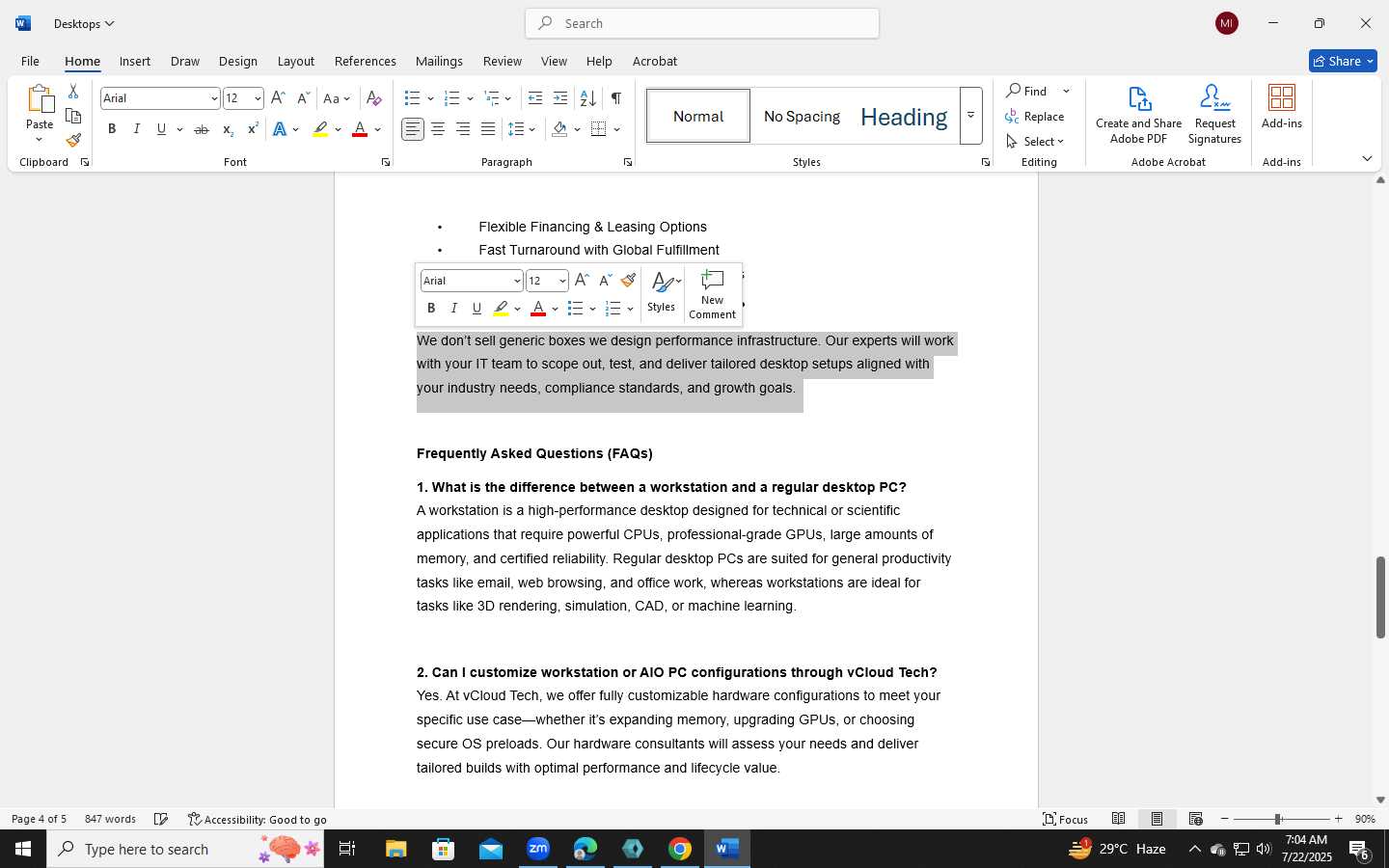This screenshot has height=868, width=1389.
Task: Open line and paragraph spacing dropdown
Action: (522, 129)
